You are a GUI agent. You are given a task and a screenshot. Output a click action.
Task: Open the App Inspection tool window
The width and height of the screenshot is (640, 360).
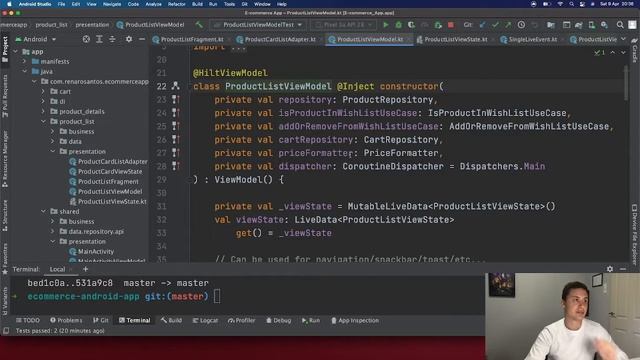tap(355, 320)
